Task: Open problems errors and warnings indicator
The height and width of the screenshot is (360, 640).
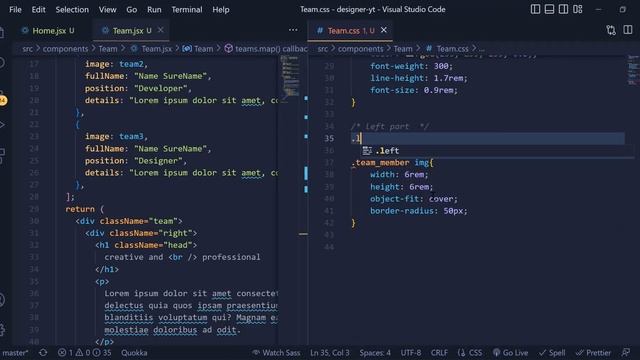Action: click(x=84, y=353)
